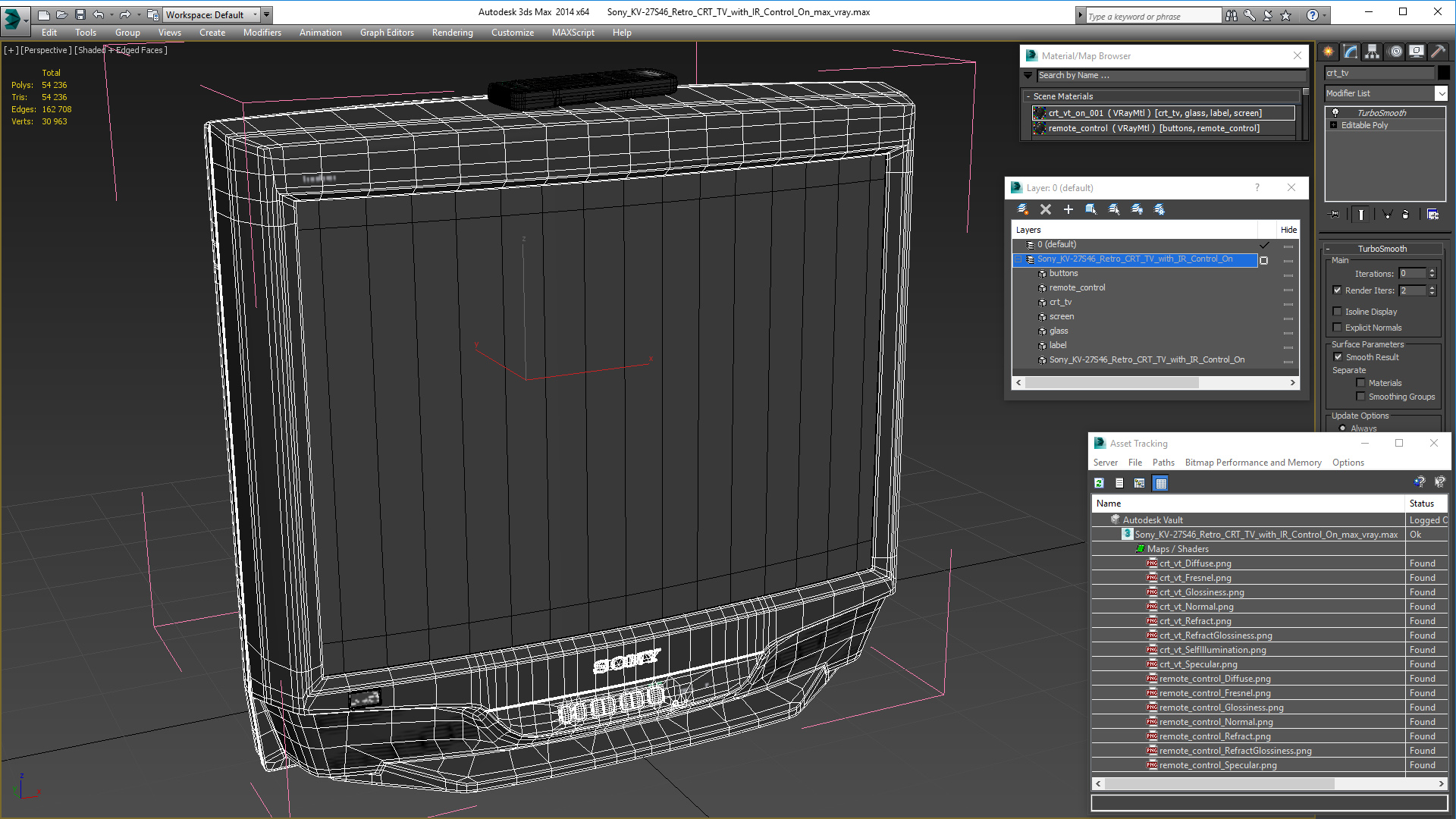The height and width of the screenshot is (819, 1456).
Task: Click binoculars search icon in title bar
Action: [1231, 15]
